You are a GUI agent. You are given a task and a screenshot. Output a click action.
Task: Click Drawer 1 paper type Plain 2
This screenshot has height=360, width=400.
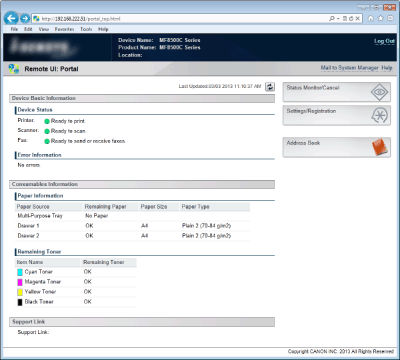pos(206,226)
